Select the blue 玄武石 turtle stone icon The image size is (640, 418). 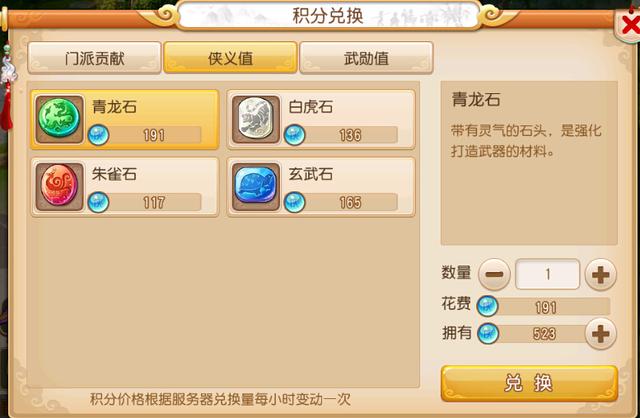coord(256,187)
